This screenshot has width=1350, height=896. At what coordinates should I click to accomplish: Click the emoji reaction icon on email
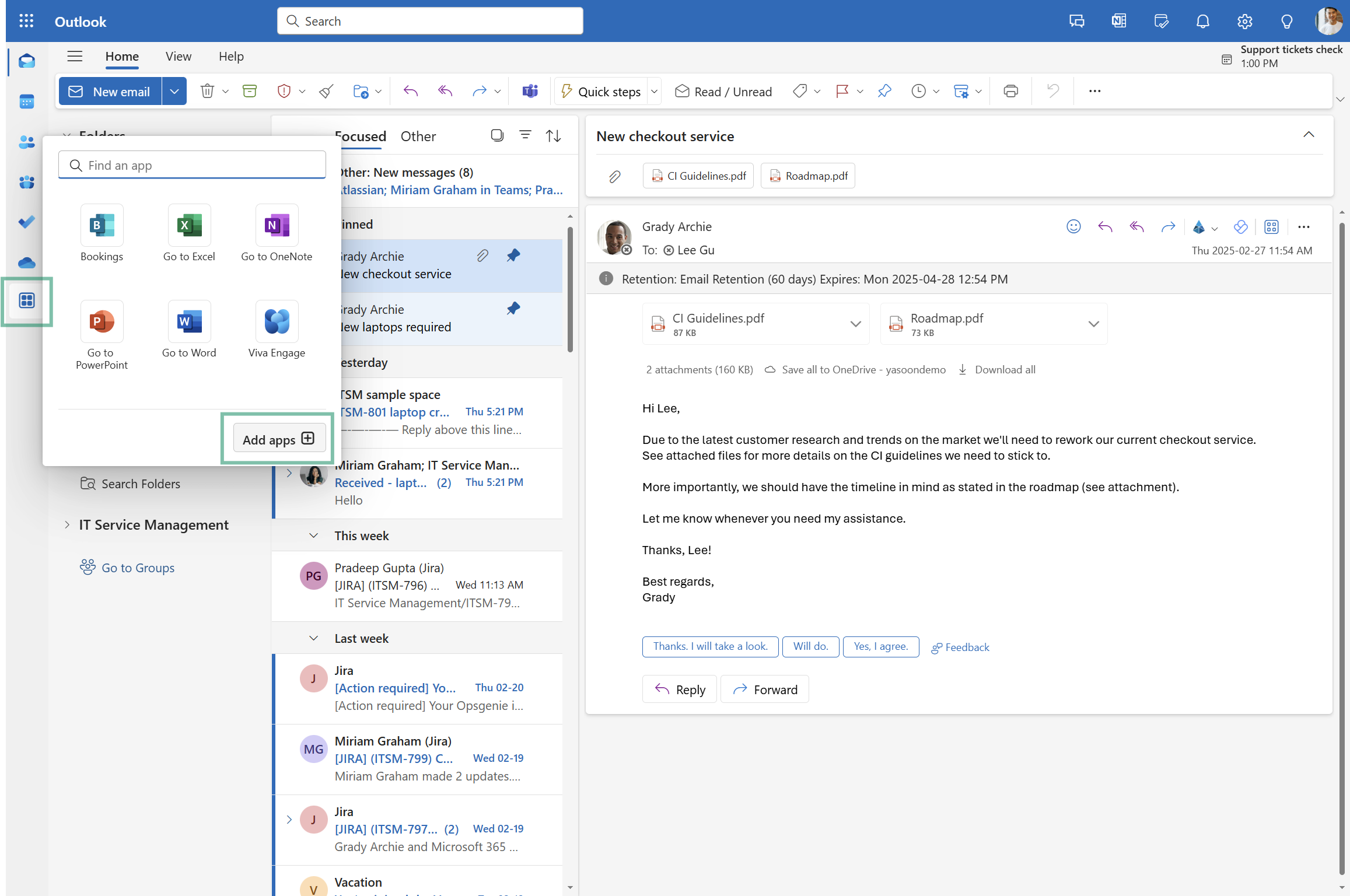coord(1073,227)
